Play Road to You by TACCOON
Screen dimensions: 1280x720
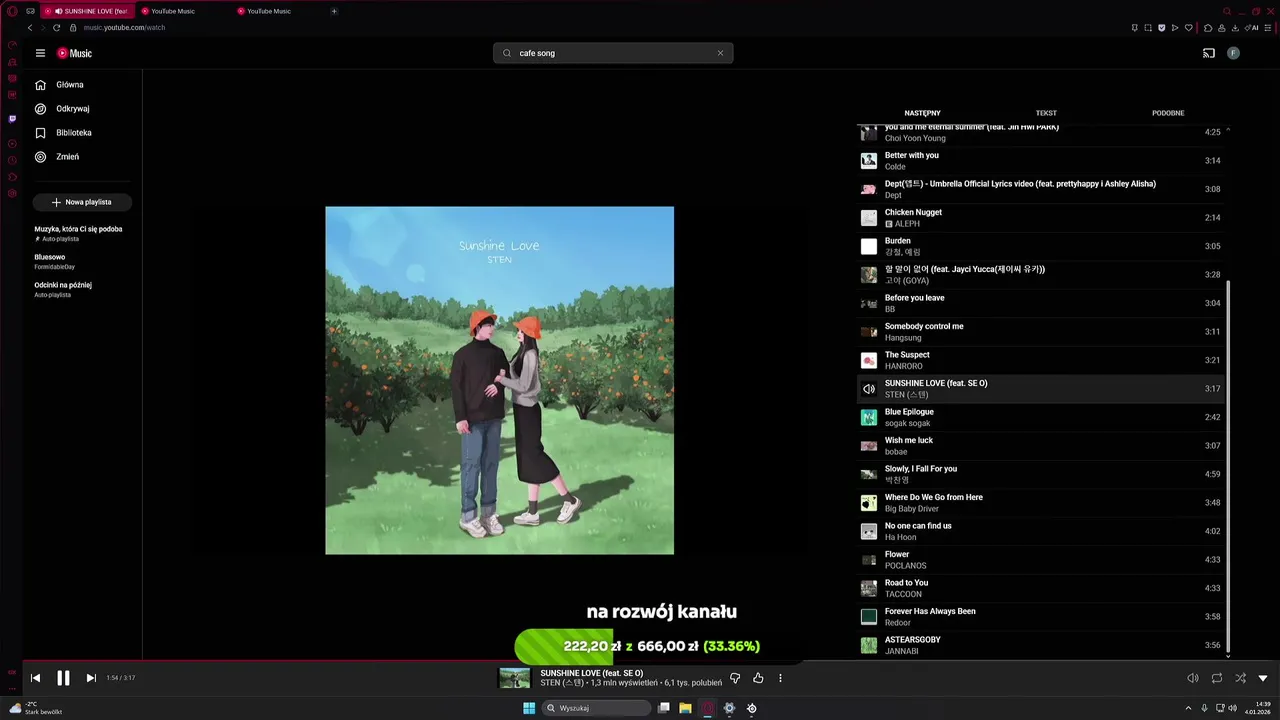(1040, 588)
